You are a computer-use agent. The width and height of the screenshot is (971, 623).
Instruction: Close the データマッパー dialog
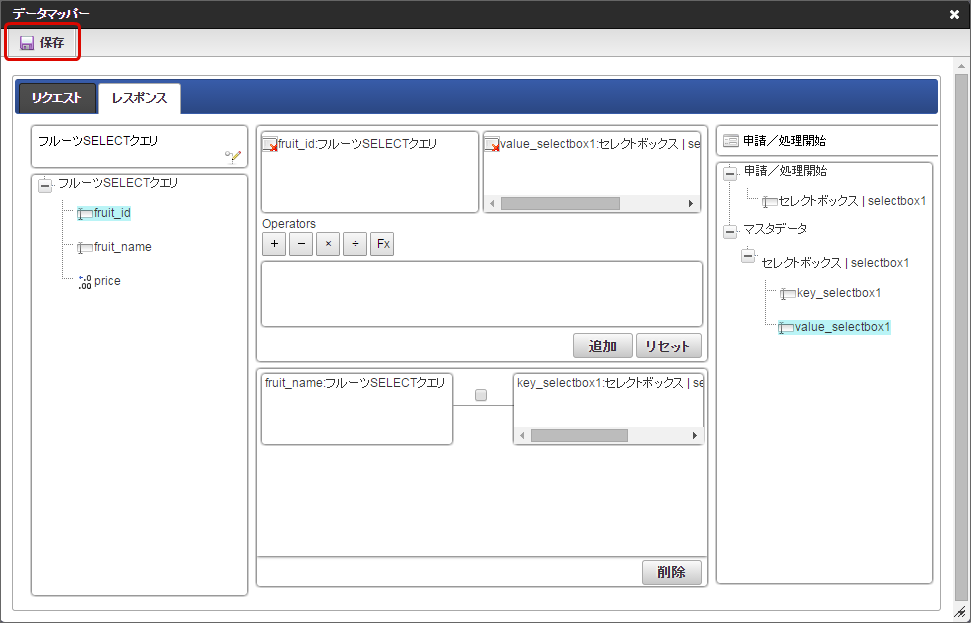click(x=954, y=14)
